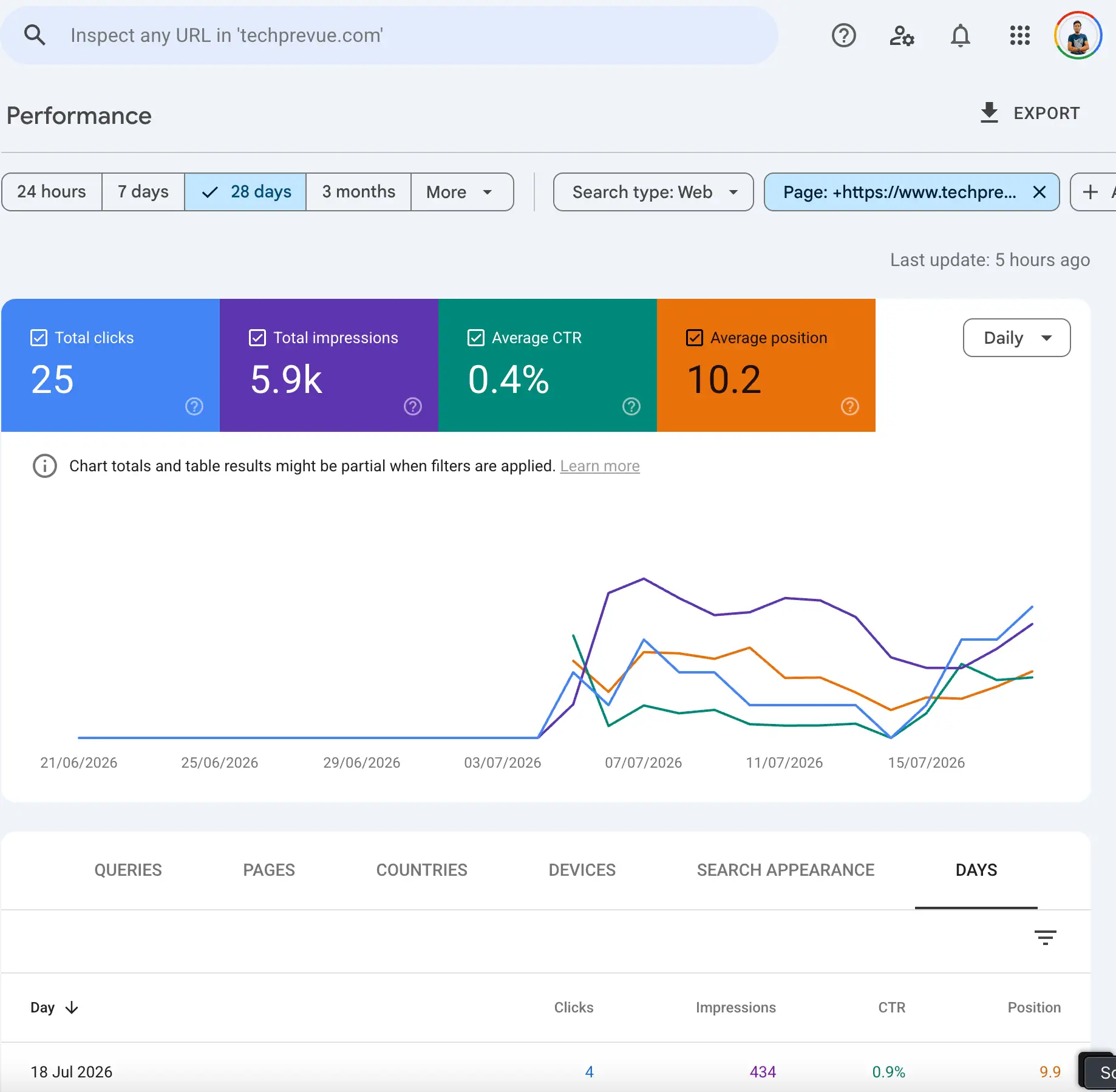
Task: Click chart date label 29/06/2026
Action: 362,763
